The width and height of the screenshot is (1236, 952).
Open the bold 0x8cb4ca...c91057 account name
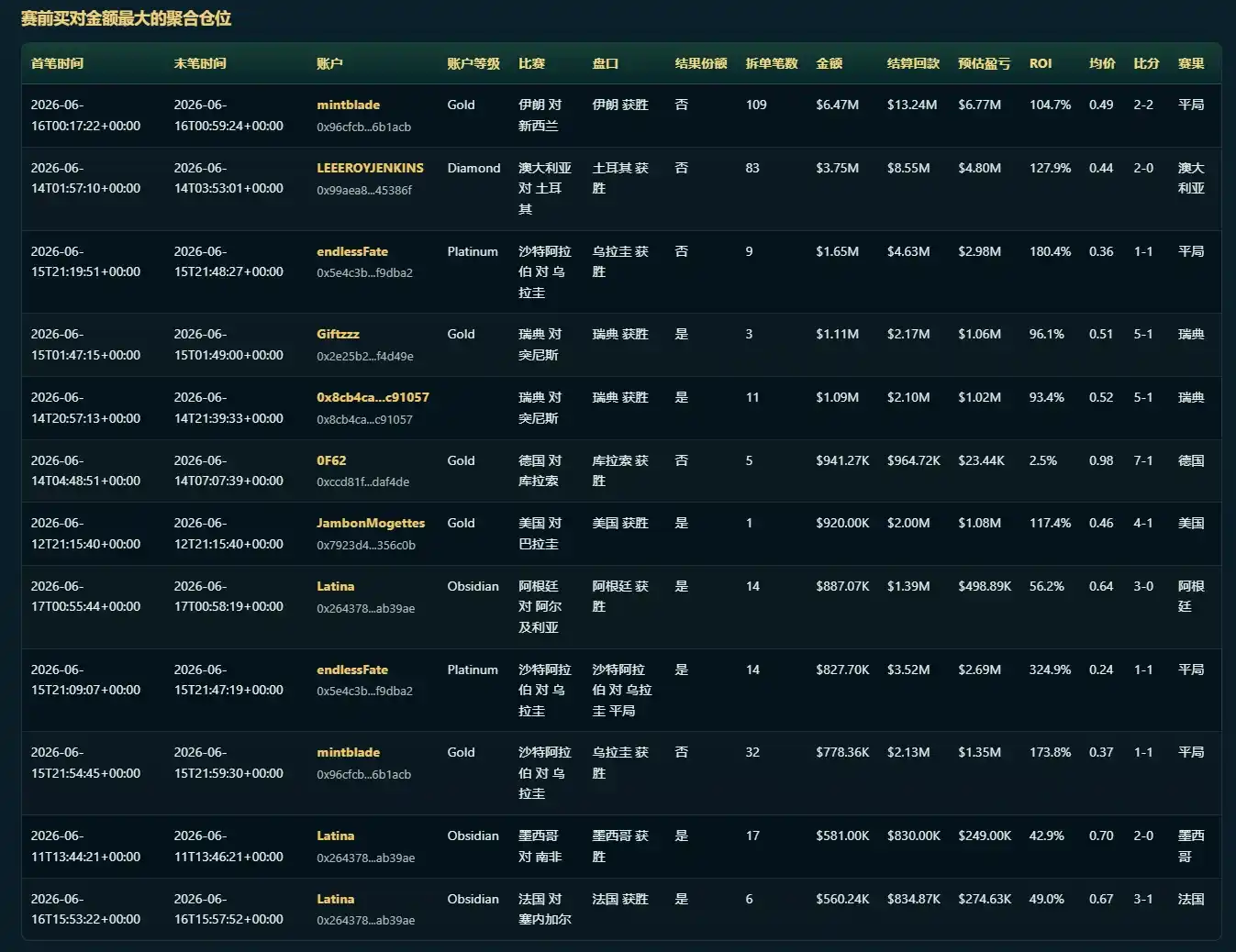coord(373,397)
